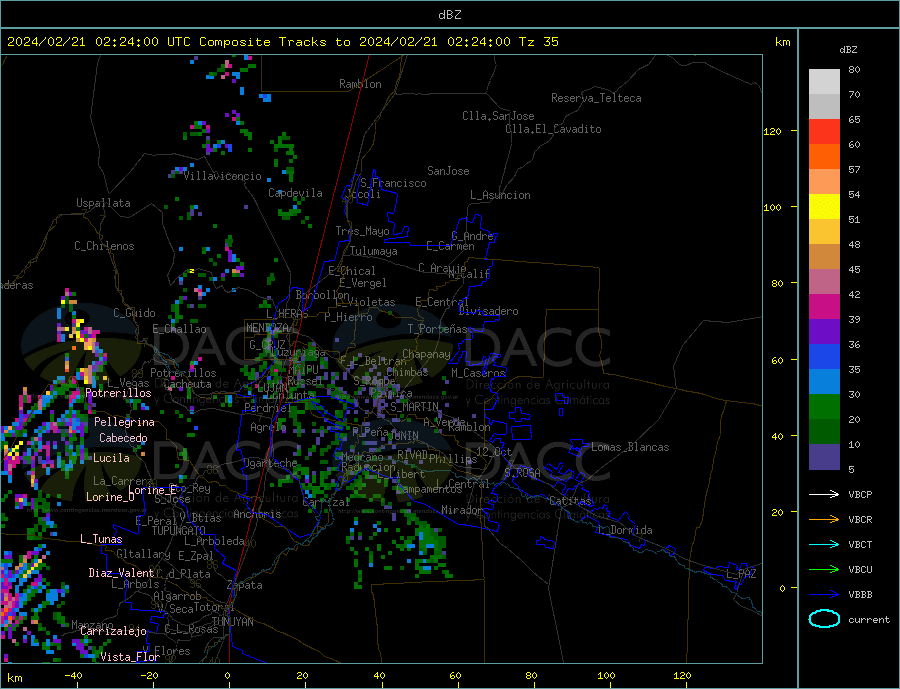Click the Cabecedo map label
This screenshot has height=689, width=900.
tap(123, 438)
